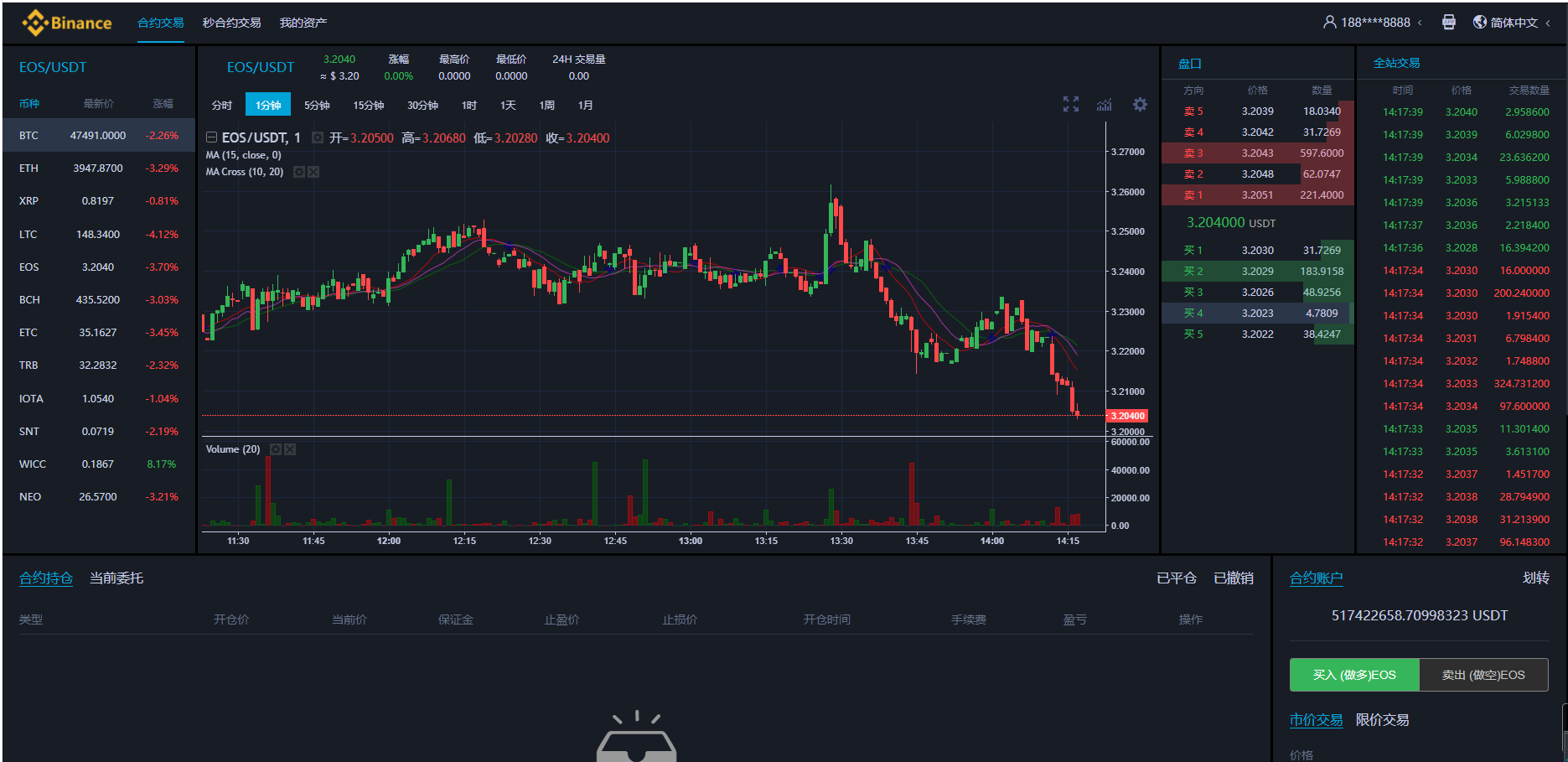Click the 3.20400 price marker on axis
Viewport: 1568px width, 762px height.
[x=1127, y=416]
